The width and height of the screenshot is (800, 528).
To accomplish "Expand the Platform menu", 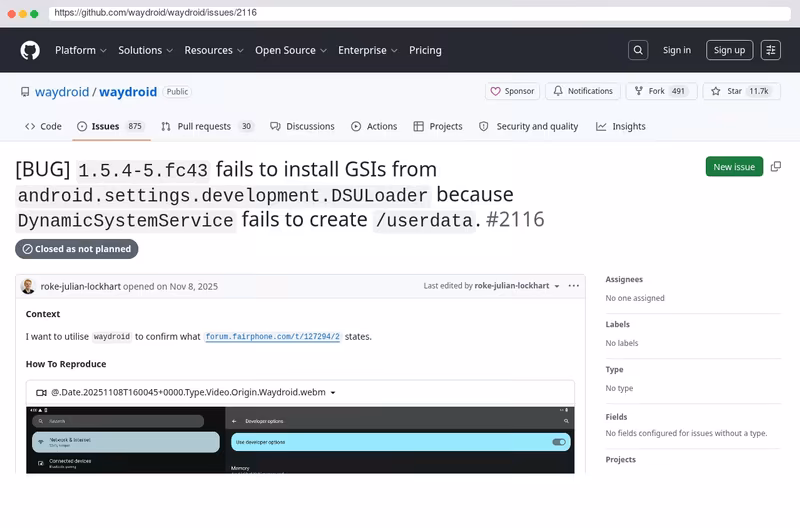I will pos(81,50).
